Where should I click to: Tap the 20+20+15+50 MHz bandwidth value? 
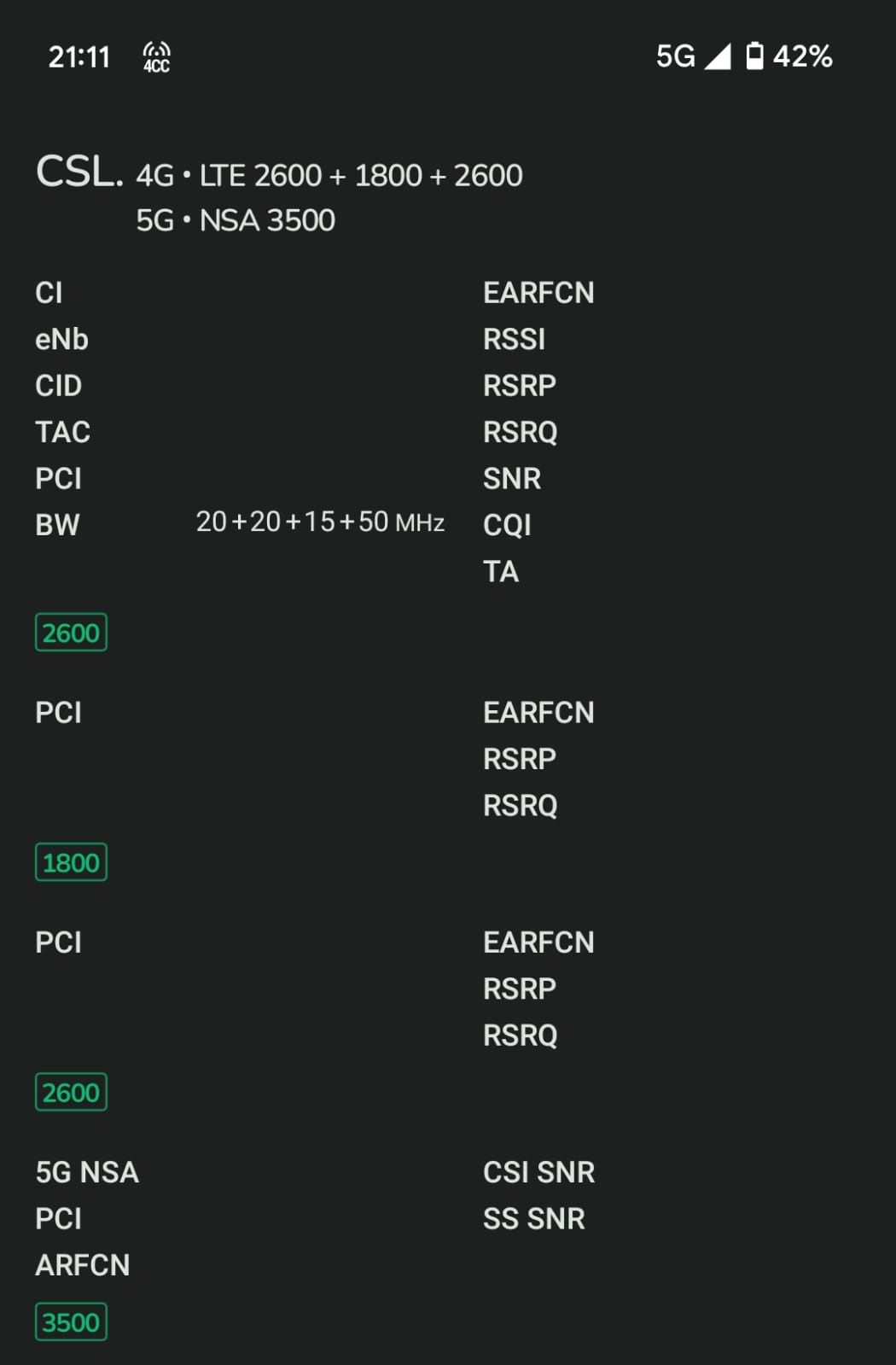[x=320, y=522]
